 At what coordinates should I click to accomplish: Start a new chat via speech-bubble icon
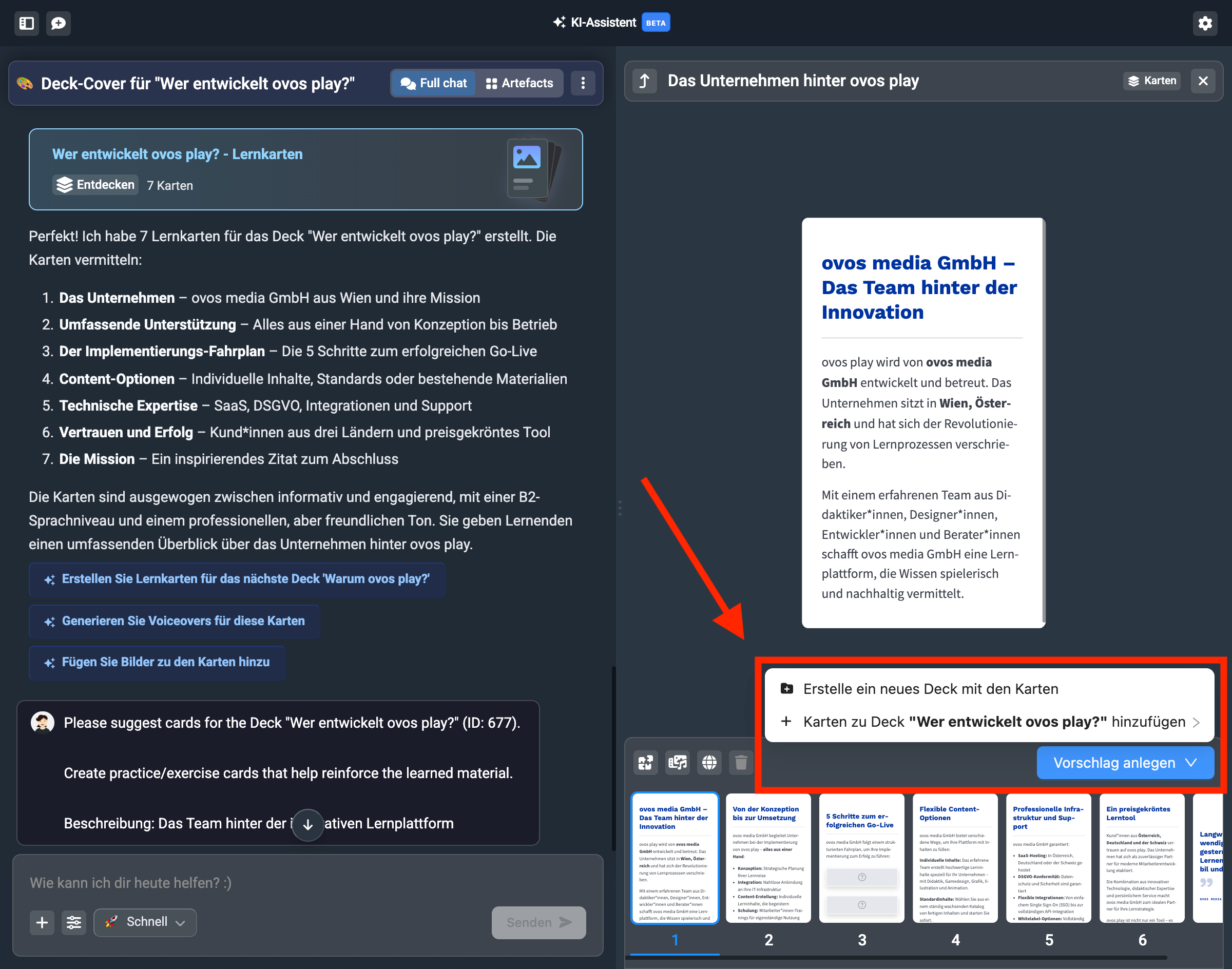click(59, 23)
